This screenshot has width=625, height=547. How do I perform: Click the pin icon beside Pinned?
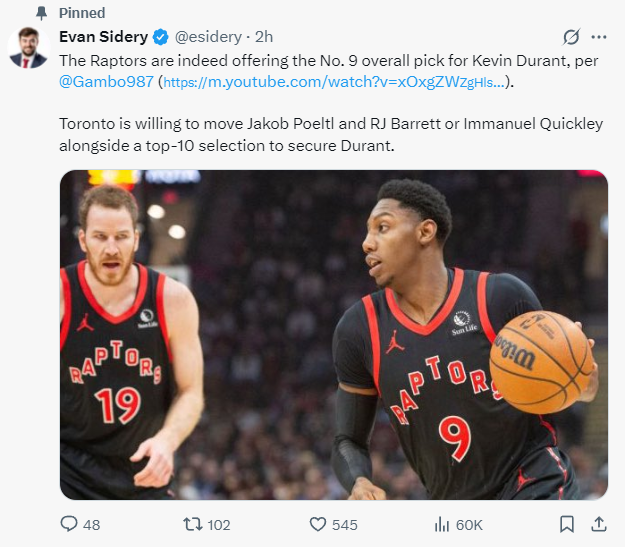point(42,14)
